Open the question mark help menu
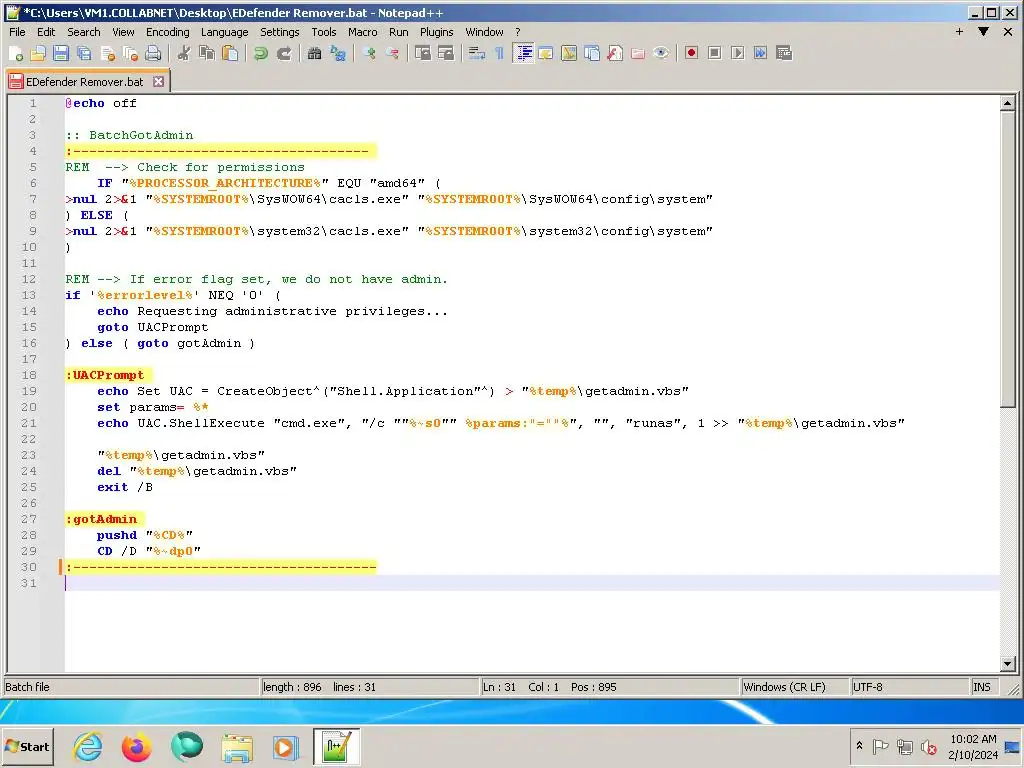 (518, 32)
